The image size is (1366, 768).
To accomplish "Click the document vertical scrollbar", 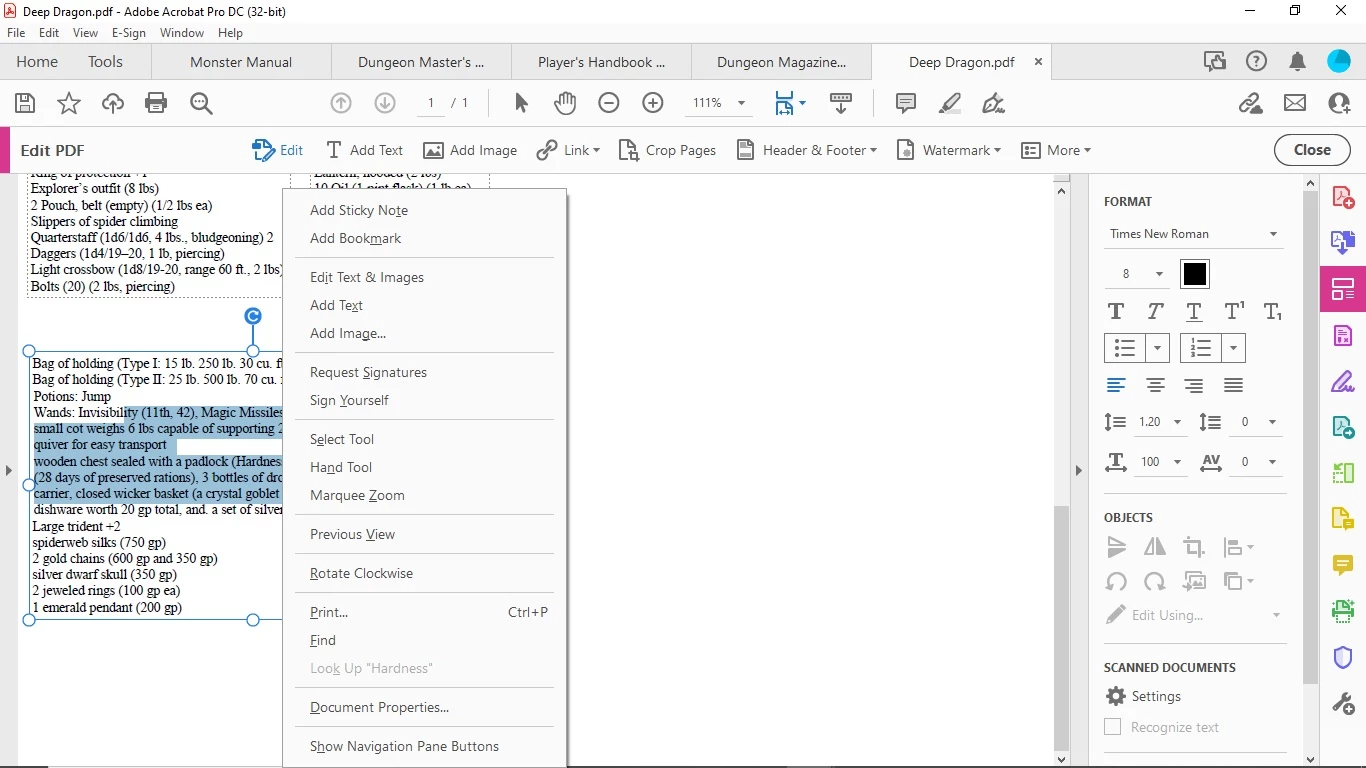I will (1062, 626).
